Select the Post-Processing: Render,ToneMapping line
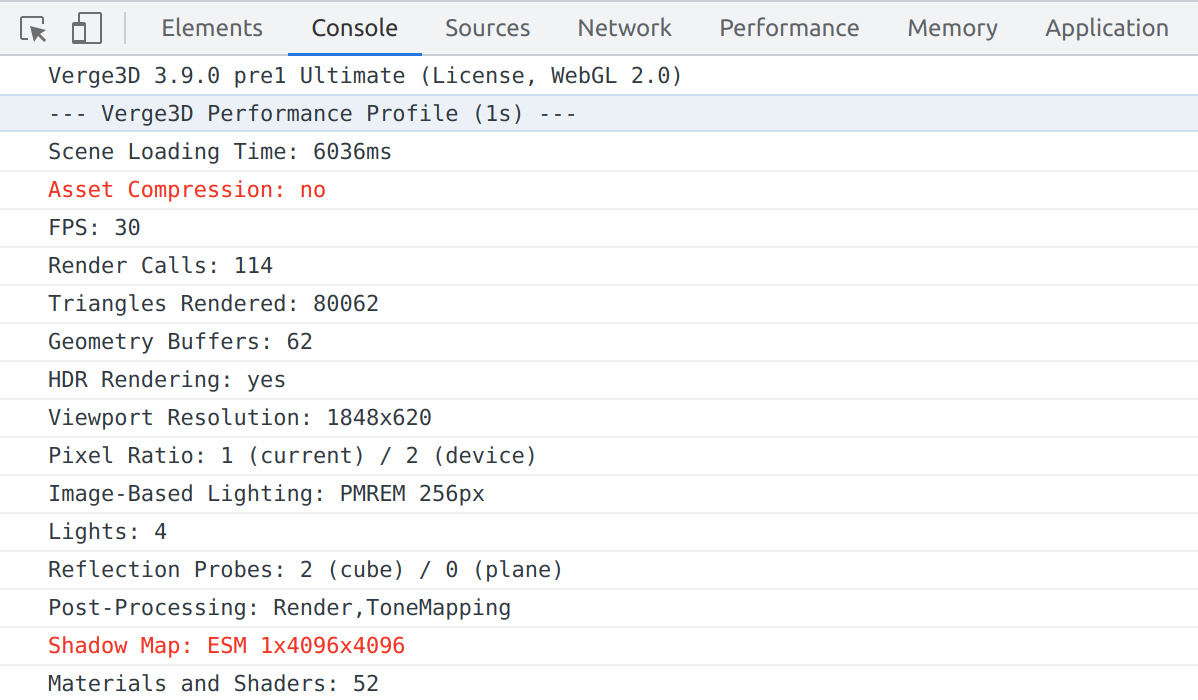1198x700 pixels. coord(599,608)
